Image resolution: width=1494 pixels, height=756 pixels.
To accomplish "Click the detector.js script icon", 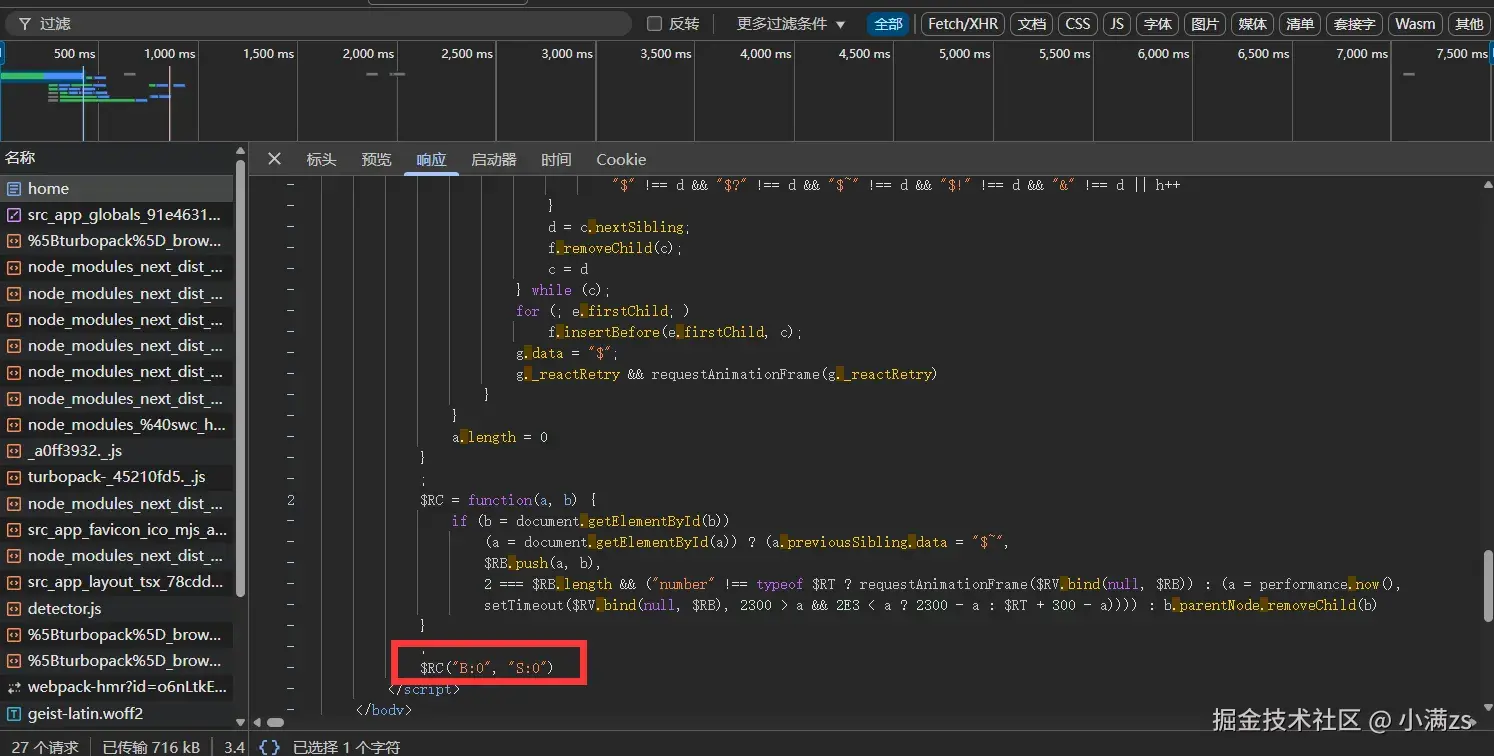I will (x=14, y=608).
